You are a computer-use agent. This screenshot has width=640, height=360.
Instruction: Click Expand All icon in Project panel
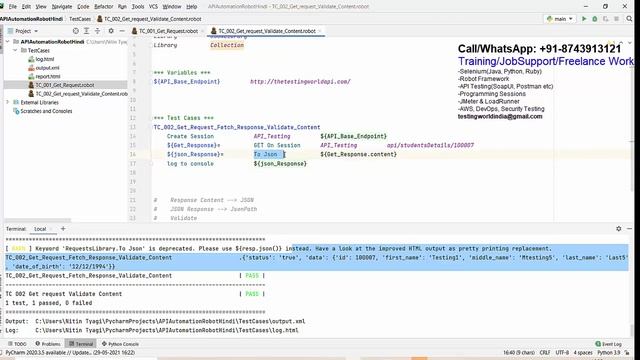pos(87,31)
